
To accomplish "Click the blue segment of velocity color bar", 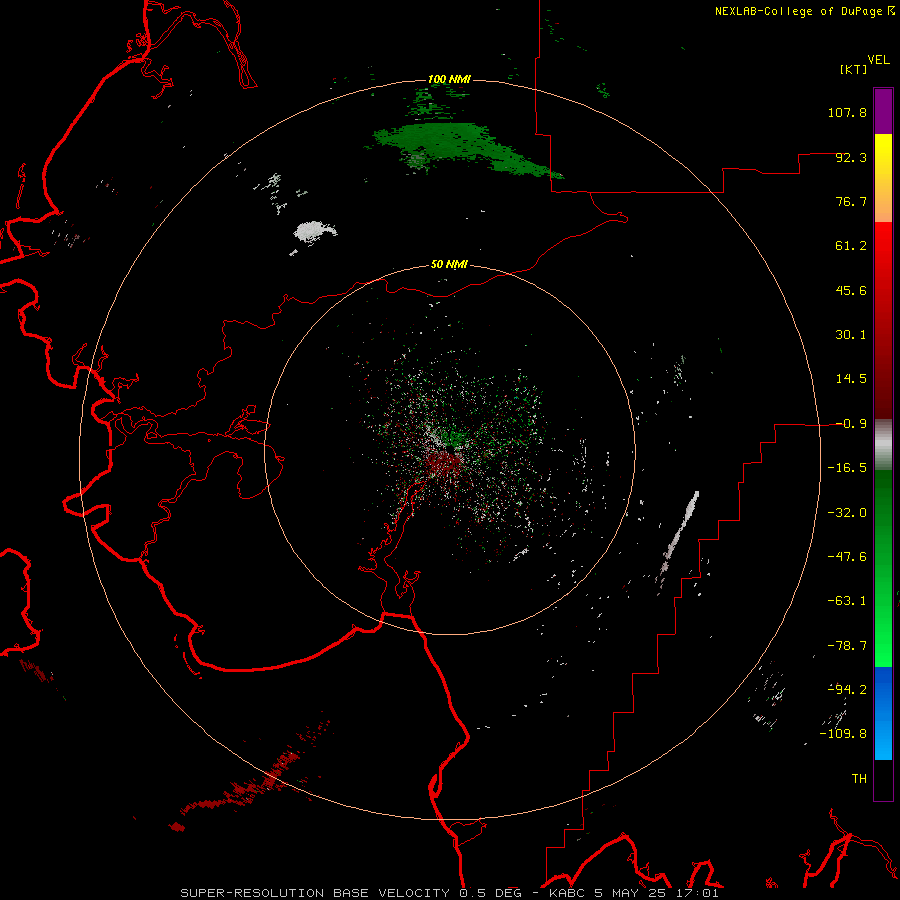I will [x=883, y=713].
